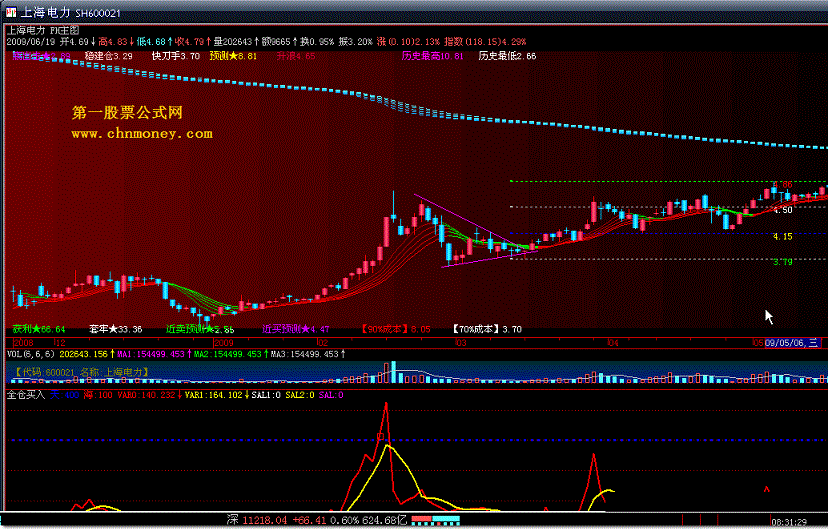Click the 快刀手3.70 indicator value
This screenshot has height=531, width=828.
coord(175,55)
